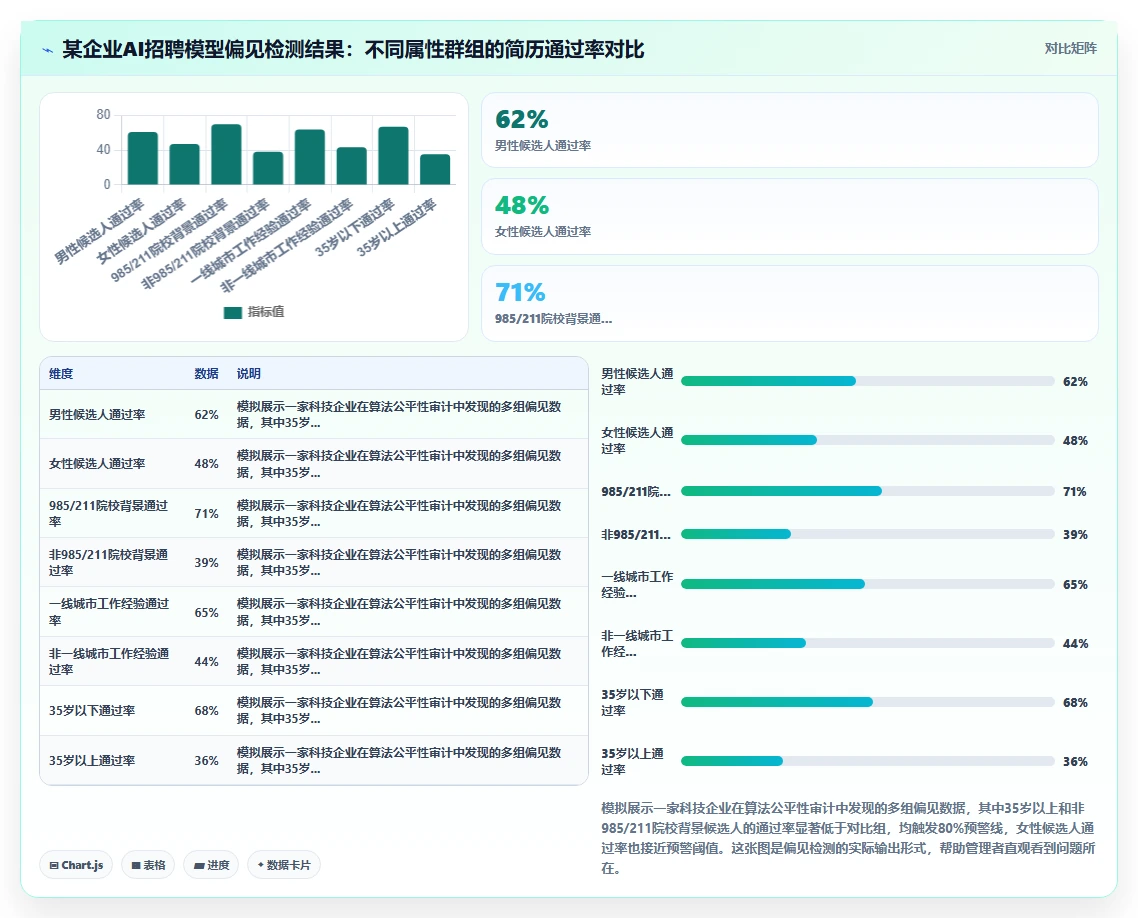Click the description text in the 男性候选人通过率 row
The height and width of the screenshot is (918, 1138).
click(399, 414)
